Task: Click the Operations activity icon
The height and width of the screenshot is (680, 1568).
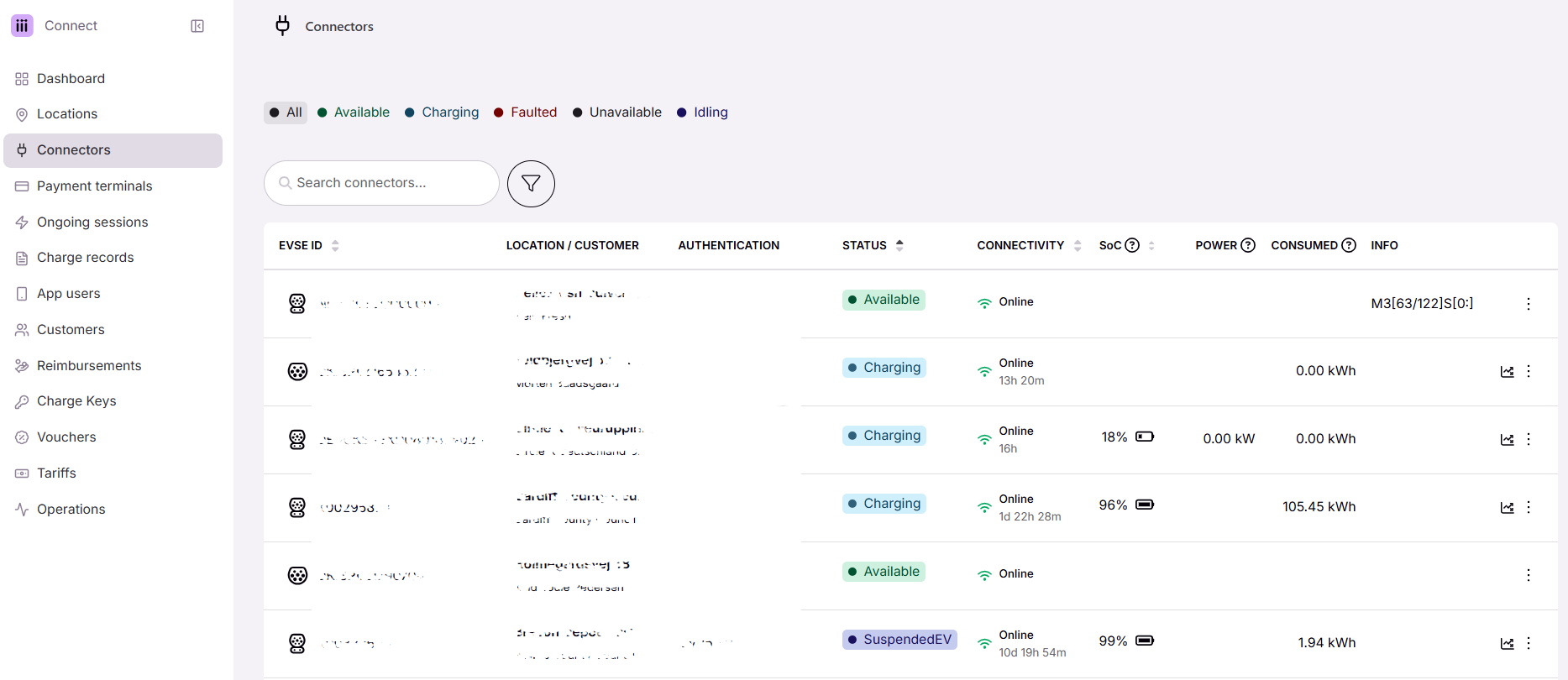Action: click(22, 510)
